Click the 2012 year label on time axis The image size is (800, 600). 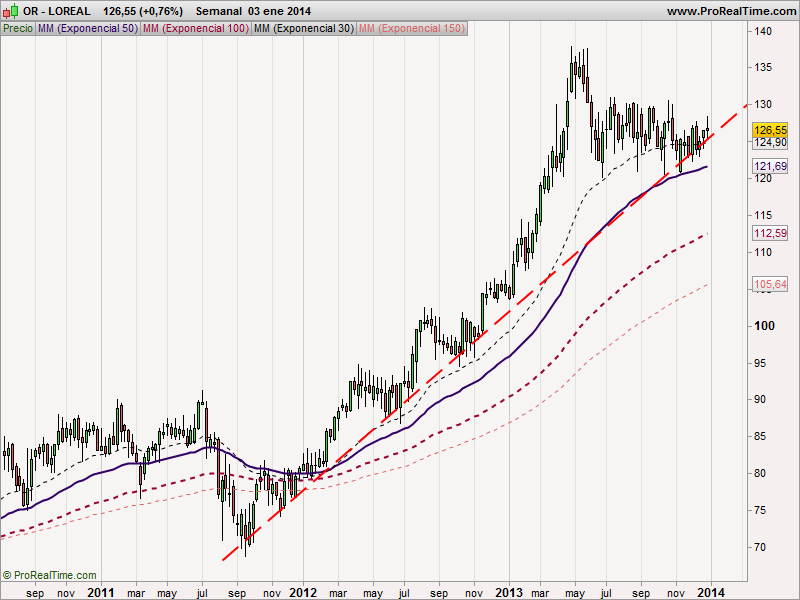click(303, 592)
